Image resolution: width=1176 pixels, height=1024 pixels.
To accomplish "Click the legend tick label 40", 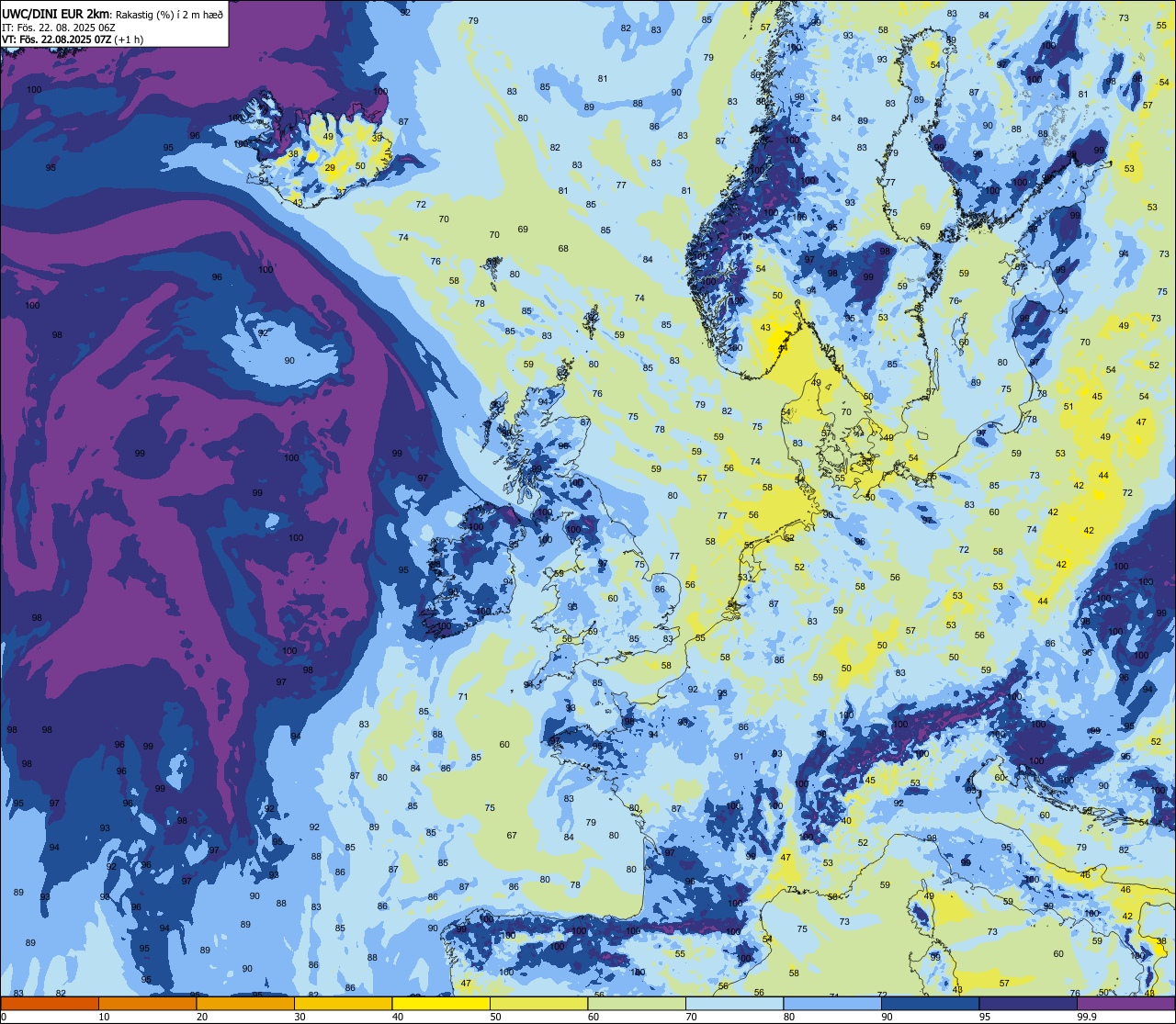I will 397,1017.
